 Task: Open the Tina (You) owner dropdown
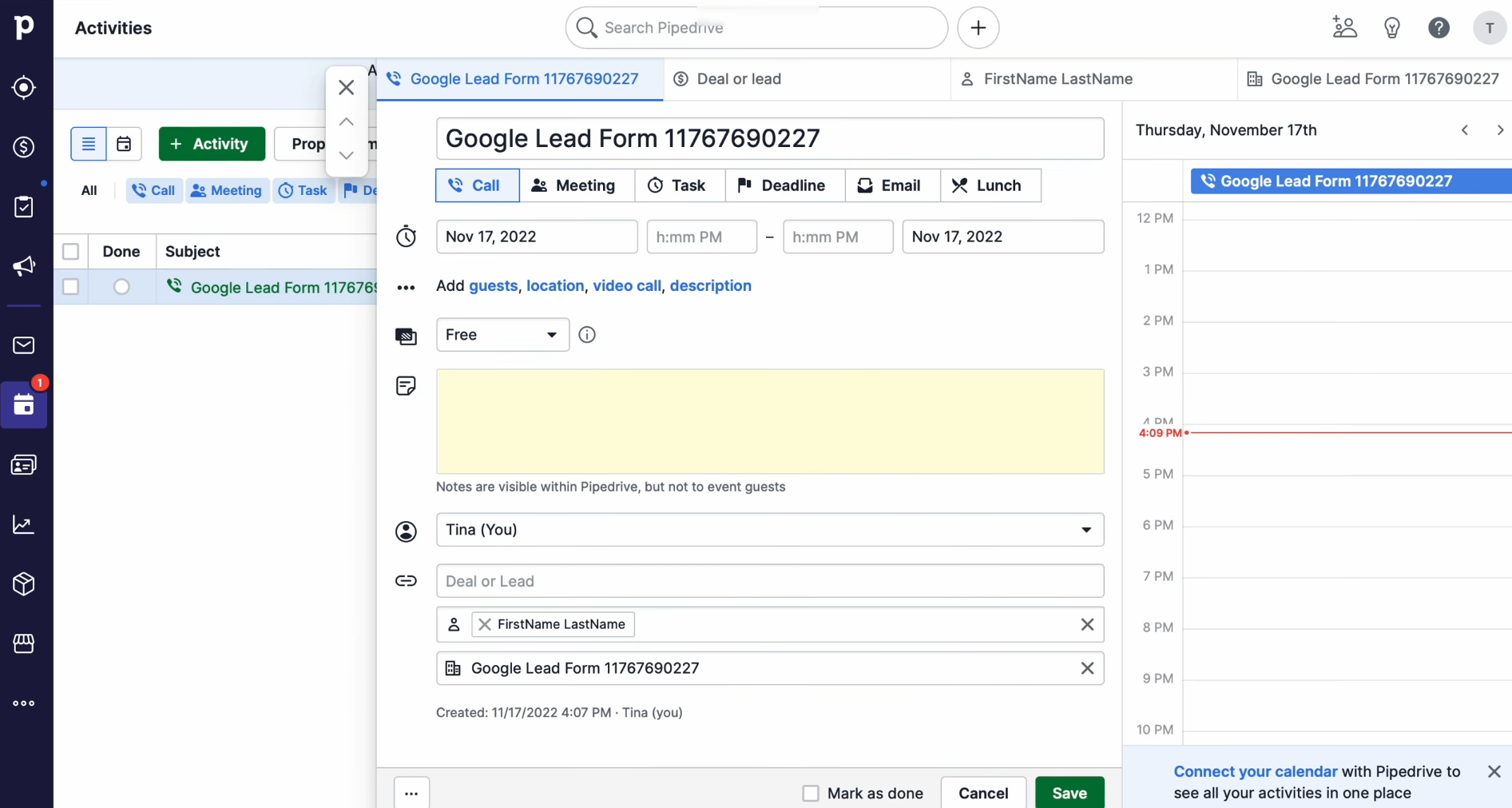770,530
